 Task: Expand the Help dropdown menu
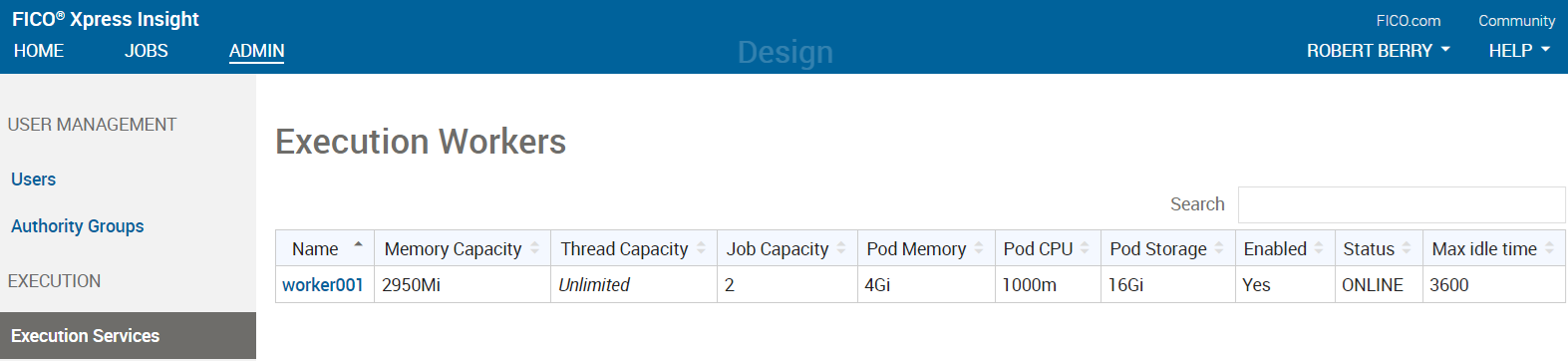pyautogui.click(x=1519, y=51)
